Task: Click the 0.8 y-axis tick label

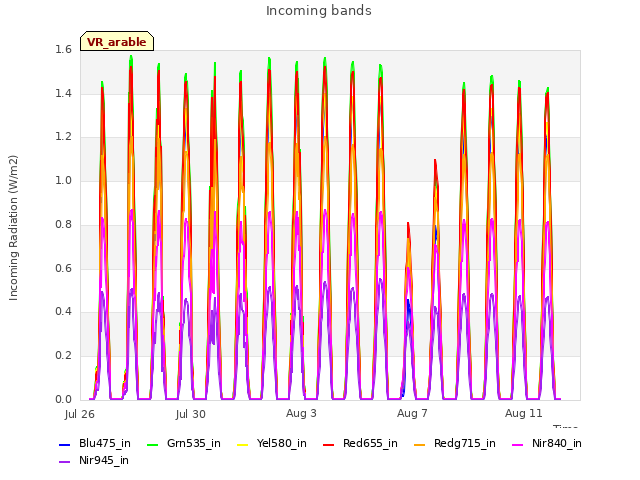Action: point(63,224)
